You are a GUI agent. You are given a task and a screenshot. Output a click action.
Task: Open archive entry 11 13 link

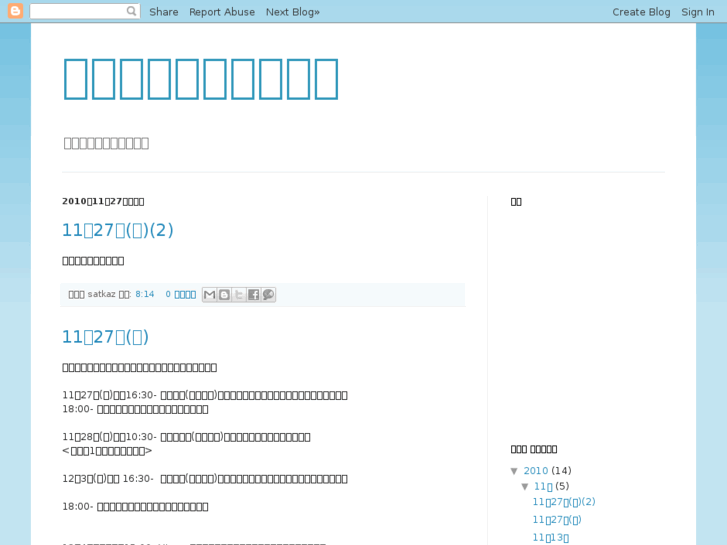(x=550, y=538)
